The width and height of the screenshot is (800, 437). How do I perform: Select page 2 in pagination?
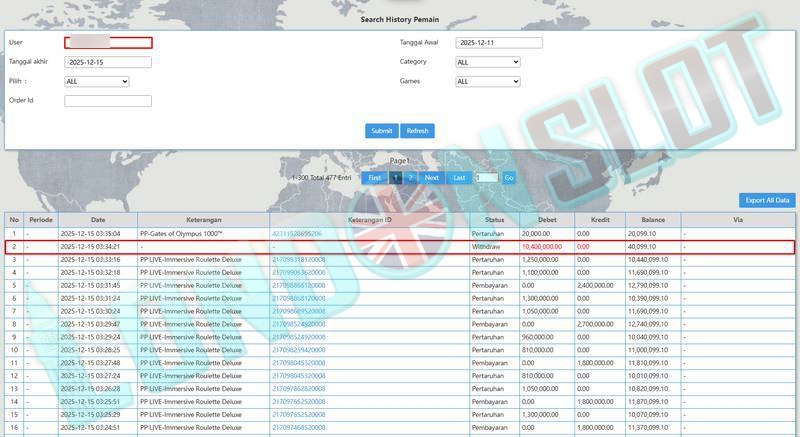[410, 178]
